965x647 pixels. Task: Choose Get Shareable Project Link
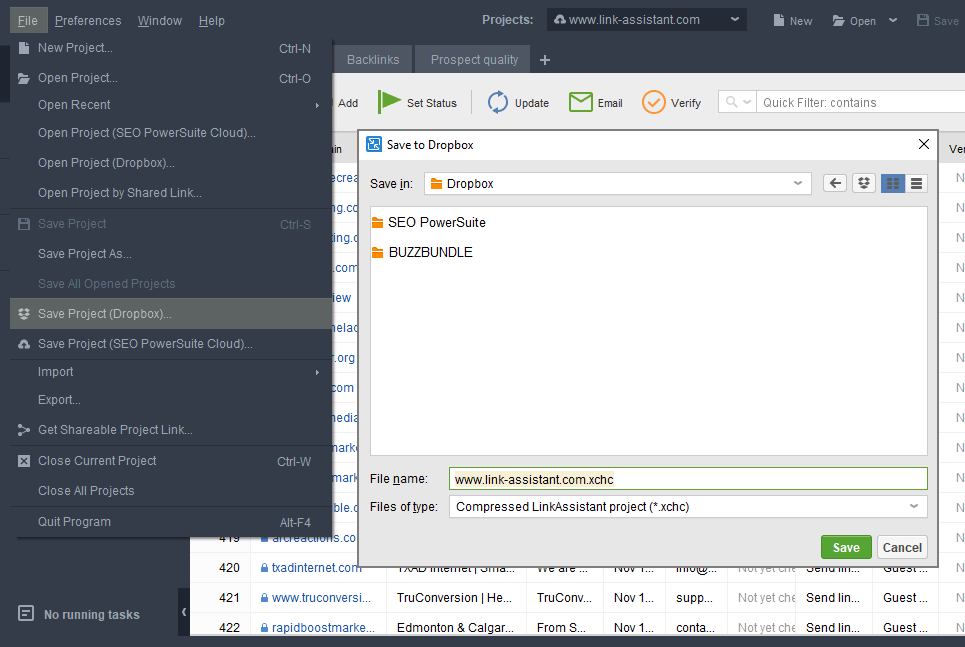coord(171,430)
